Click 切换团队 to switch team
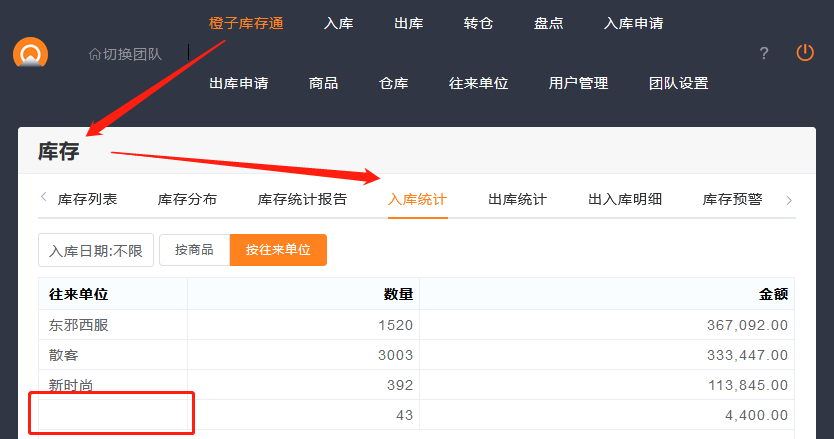This screenshot has height=439, width=834. 125,54
